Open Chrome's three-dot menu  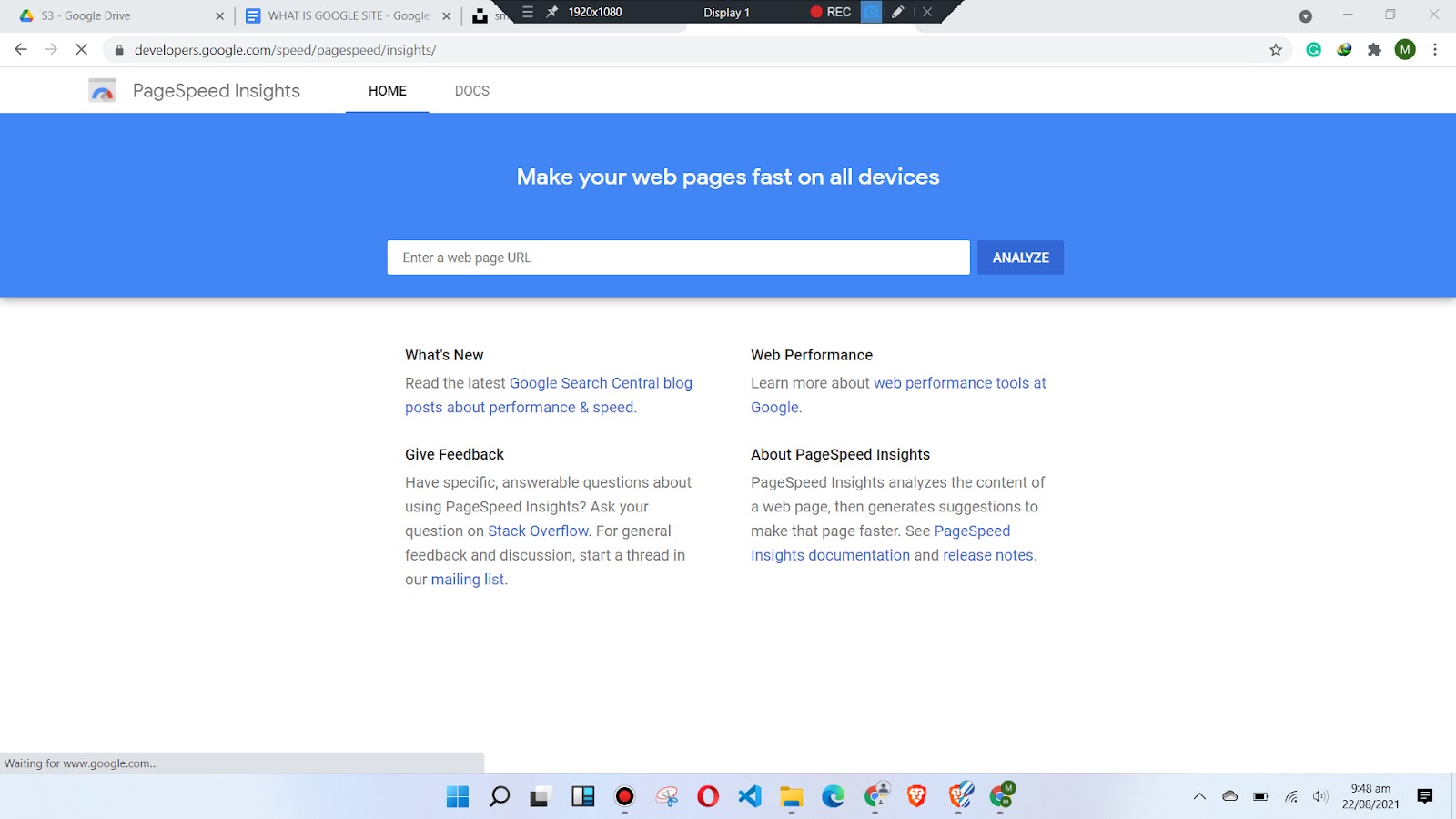1435,50
